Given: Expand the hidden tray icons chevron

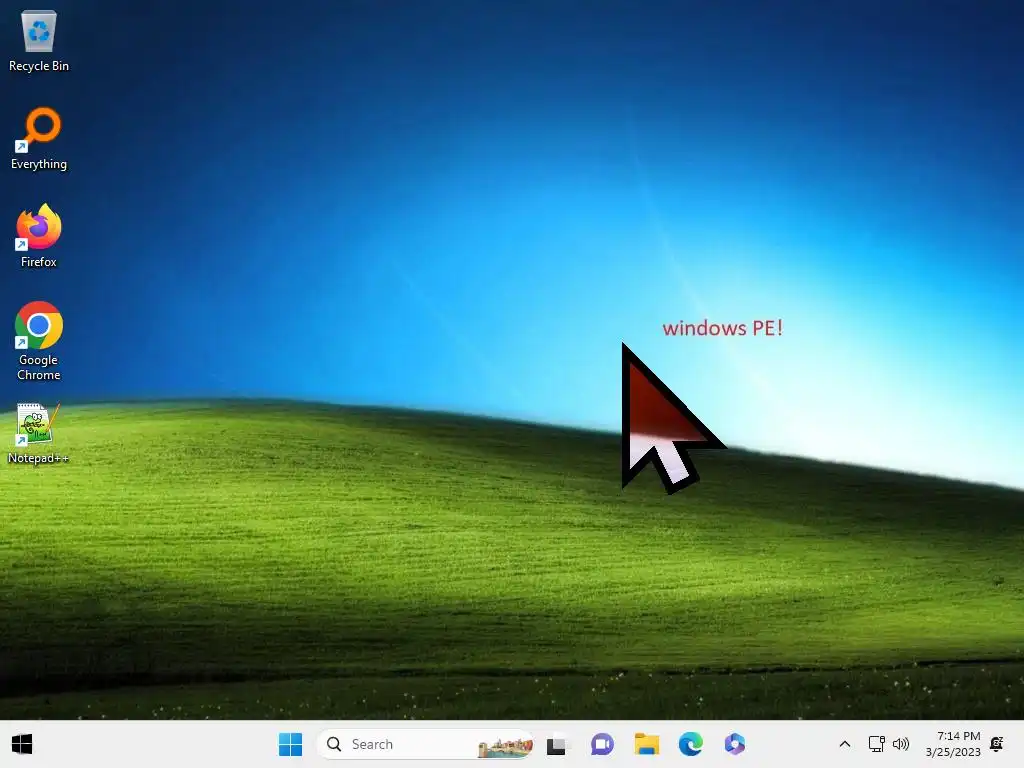Looking at the screenshot, I should (x=844, y=744).
